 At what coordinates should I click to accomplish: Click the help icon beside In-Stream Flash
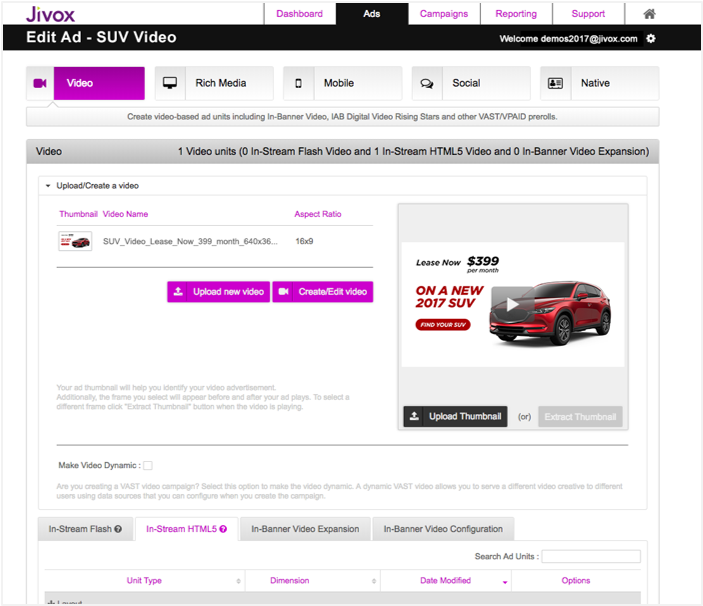coord(118,529)
